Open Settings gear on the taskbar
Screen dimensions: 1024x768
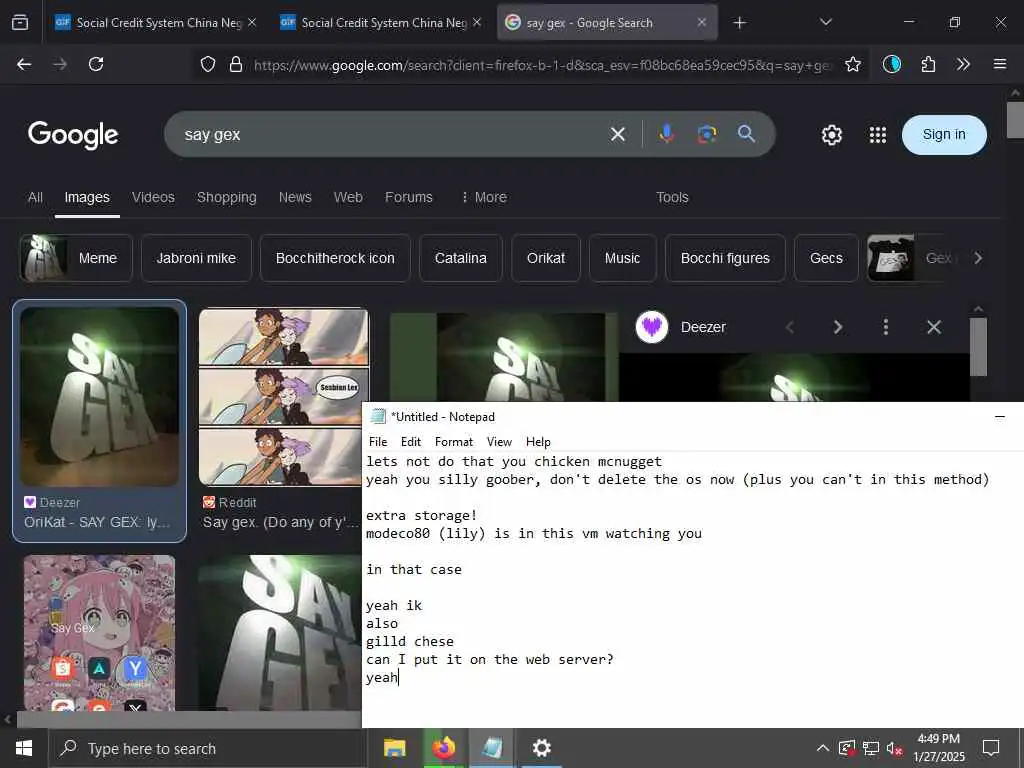pos(541,748)
